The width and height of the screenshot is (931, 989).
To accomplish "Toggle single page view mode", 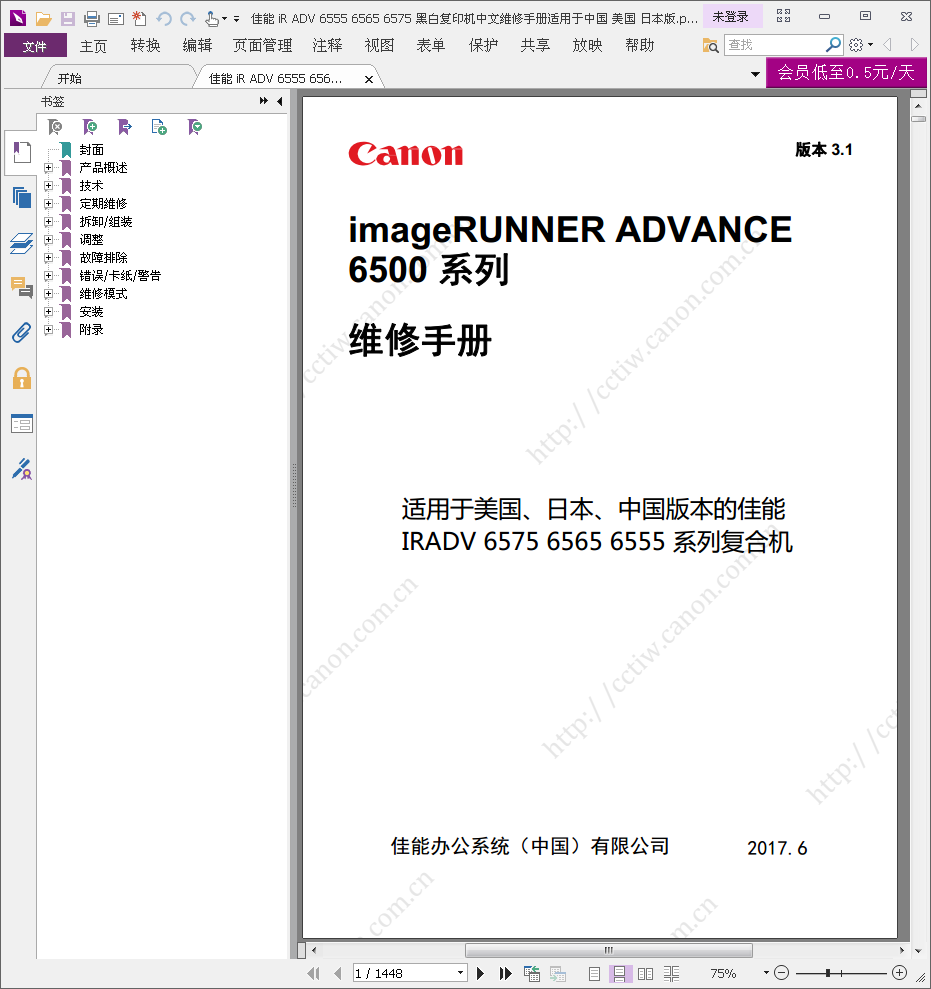I will coord(594,974).
